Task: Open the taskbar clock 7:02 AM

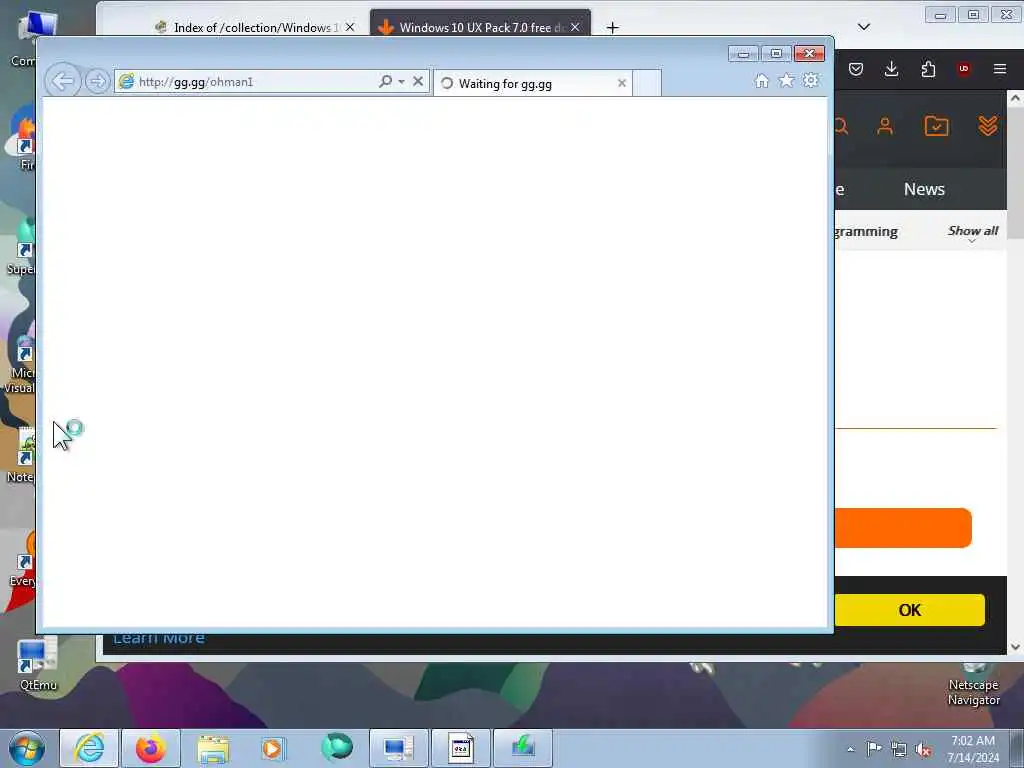Action: click(x=973, y=749)
